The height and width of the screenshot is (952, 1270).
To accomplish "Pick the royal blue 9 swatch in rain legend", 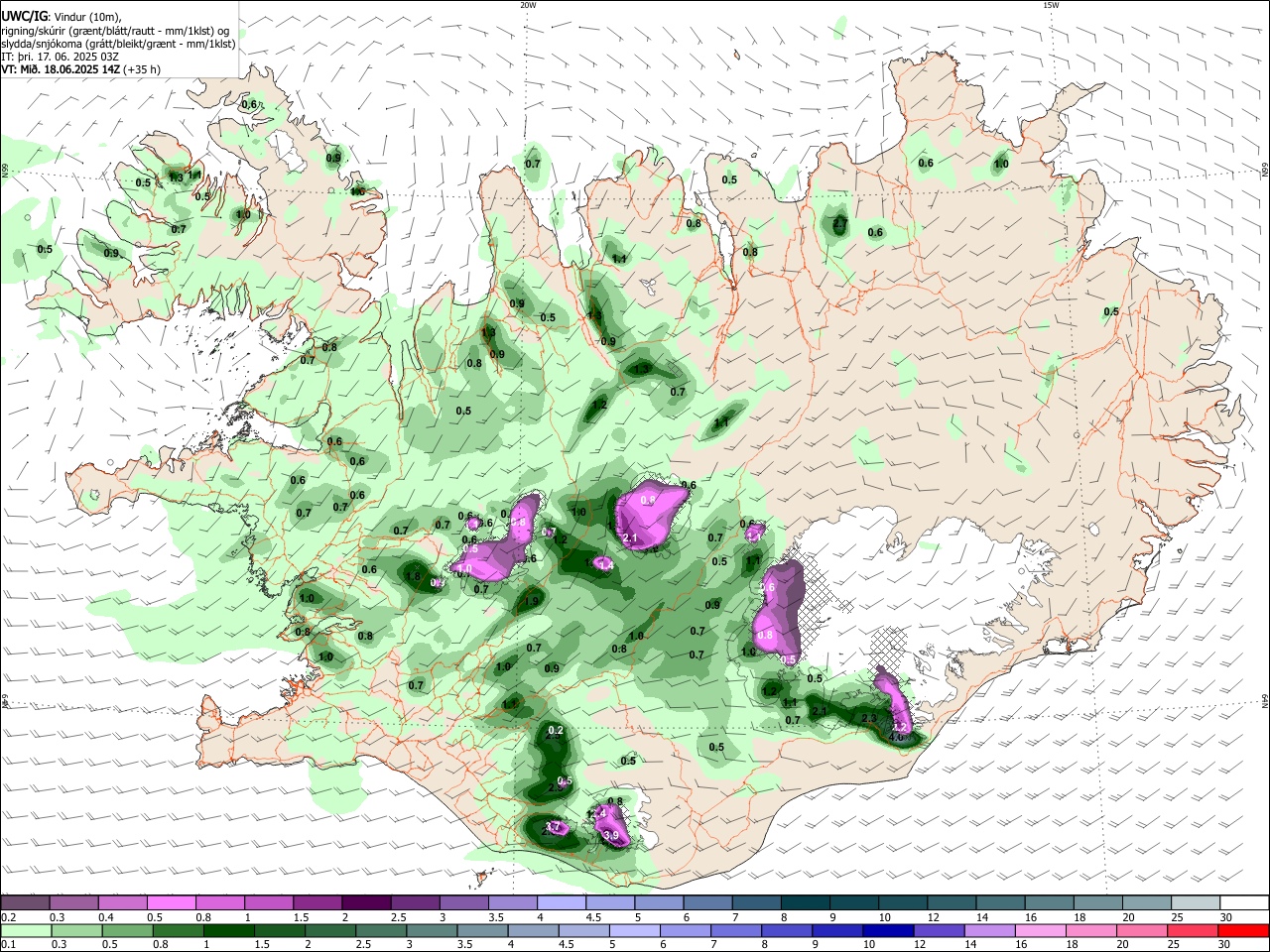I will (838, 930).
